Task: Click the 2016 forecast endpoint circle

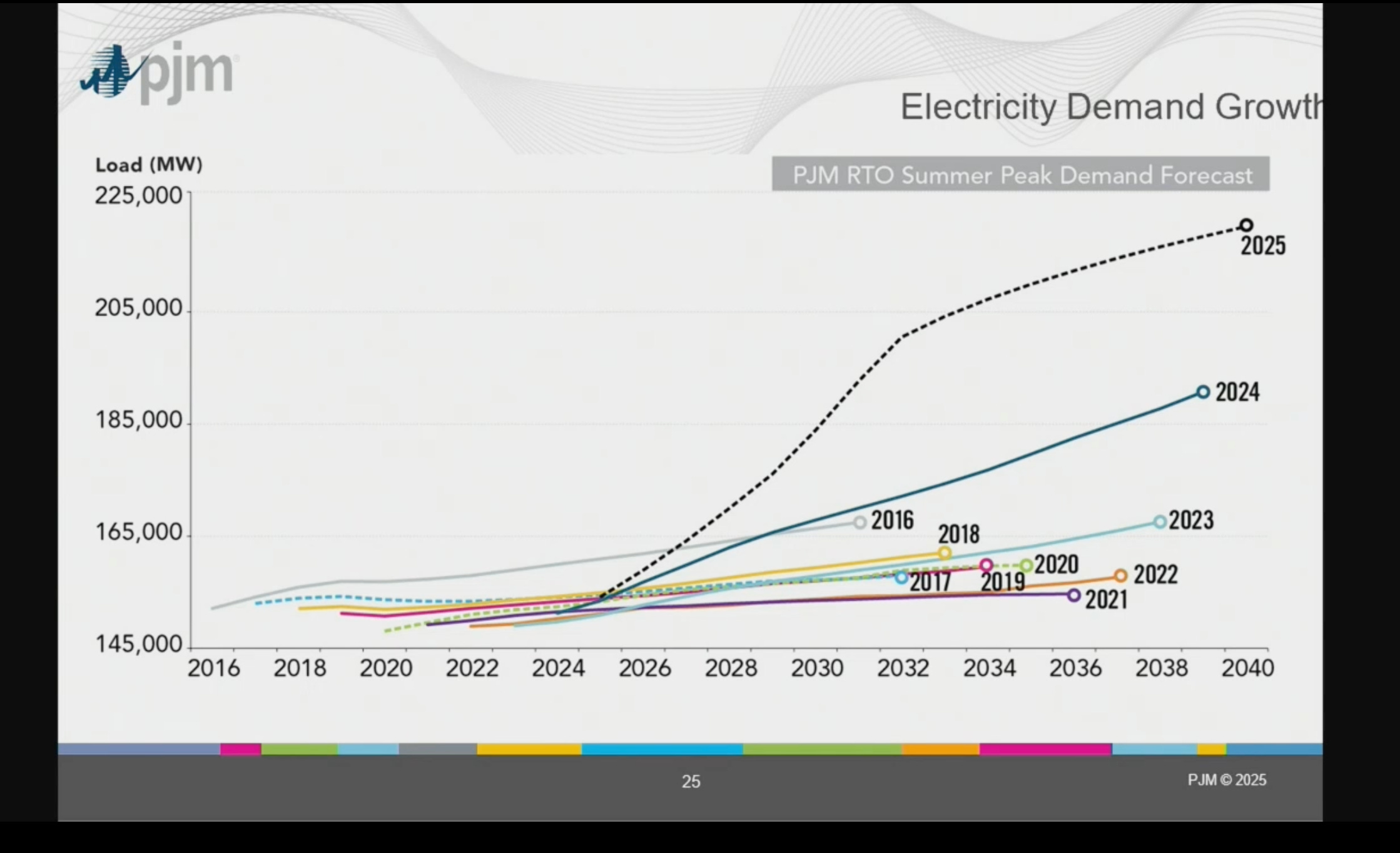Action: (x=860, y=522)
